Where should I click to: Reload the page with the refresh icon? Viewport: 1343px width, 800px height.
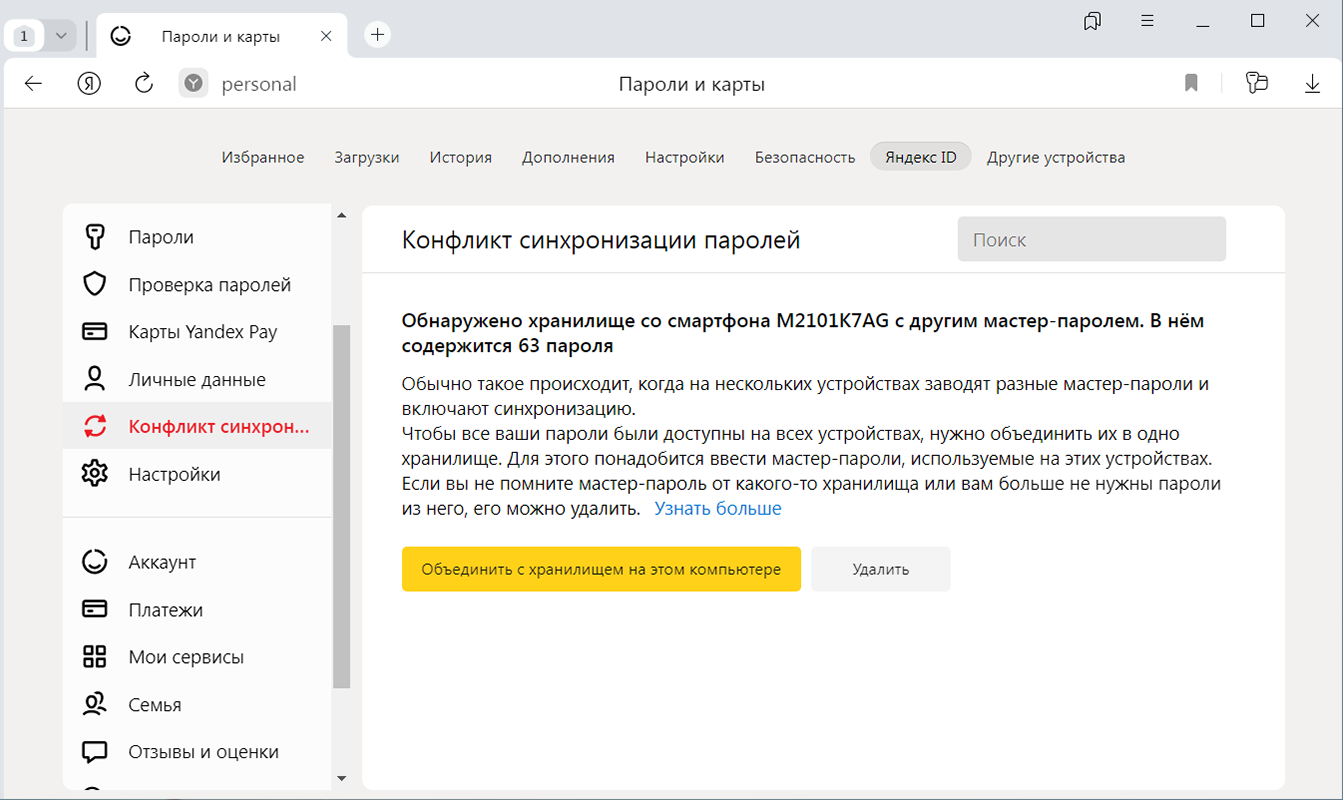point(143,84)
